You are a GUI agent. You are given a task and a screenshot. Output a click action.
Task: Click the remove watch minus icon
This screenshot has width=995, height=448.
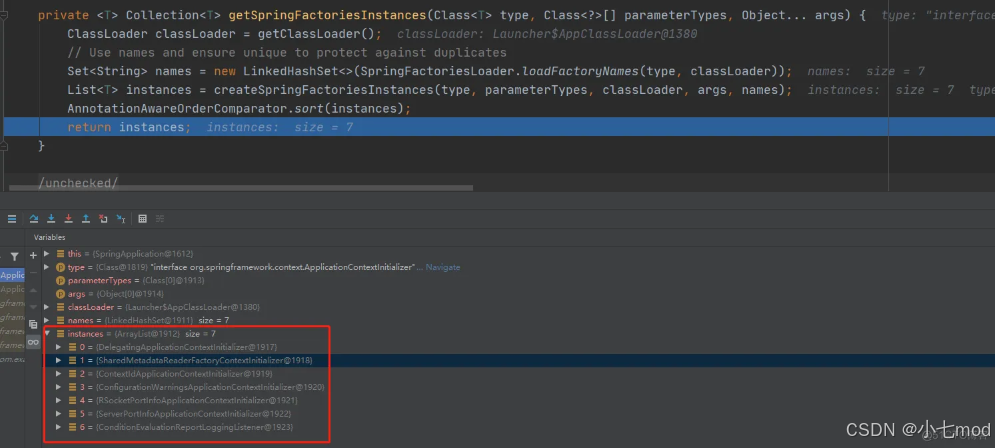coord(34,273)
